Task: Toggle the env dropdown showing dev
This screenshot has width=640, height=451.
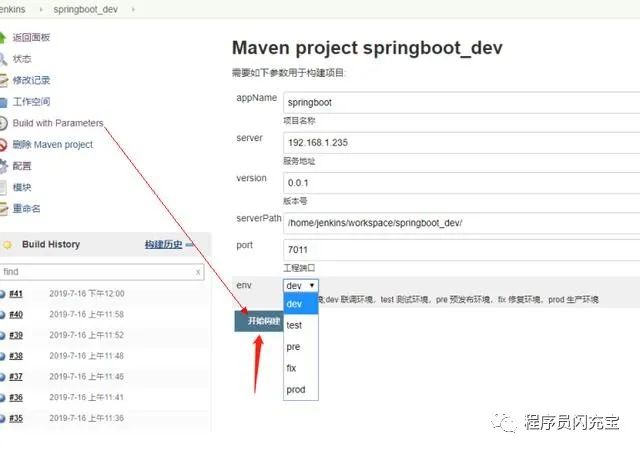Action: tap(300, 286)
